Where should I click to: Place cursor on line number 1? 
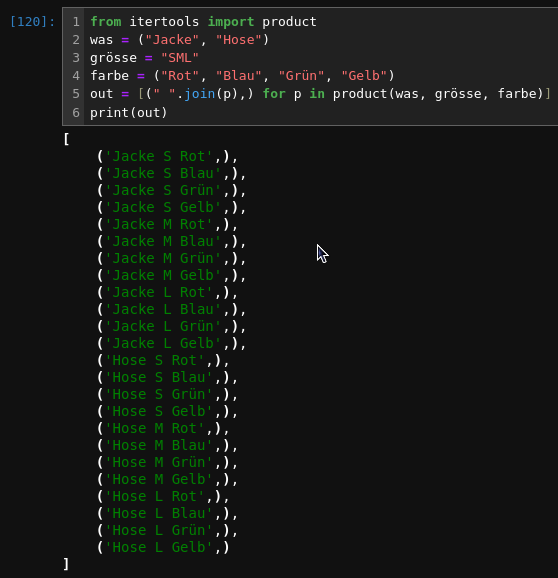(x=76, y=22)
